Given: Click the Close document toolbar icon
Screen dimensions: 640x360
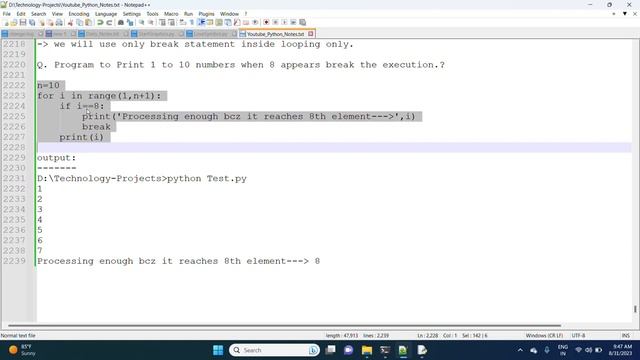Looking at the screenshot, I should (x=41, y=22).
